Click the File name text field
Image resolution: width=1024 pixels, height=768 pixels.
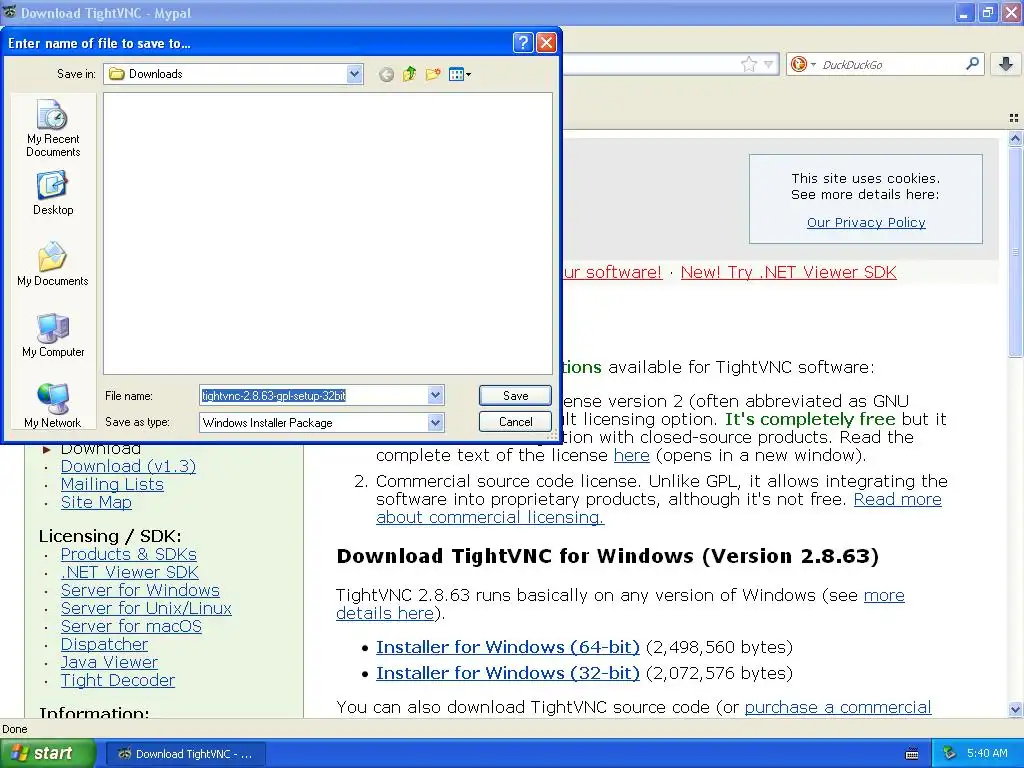[x=313, y=395]
